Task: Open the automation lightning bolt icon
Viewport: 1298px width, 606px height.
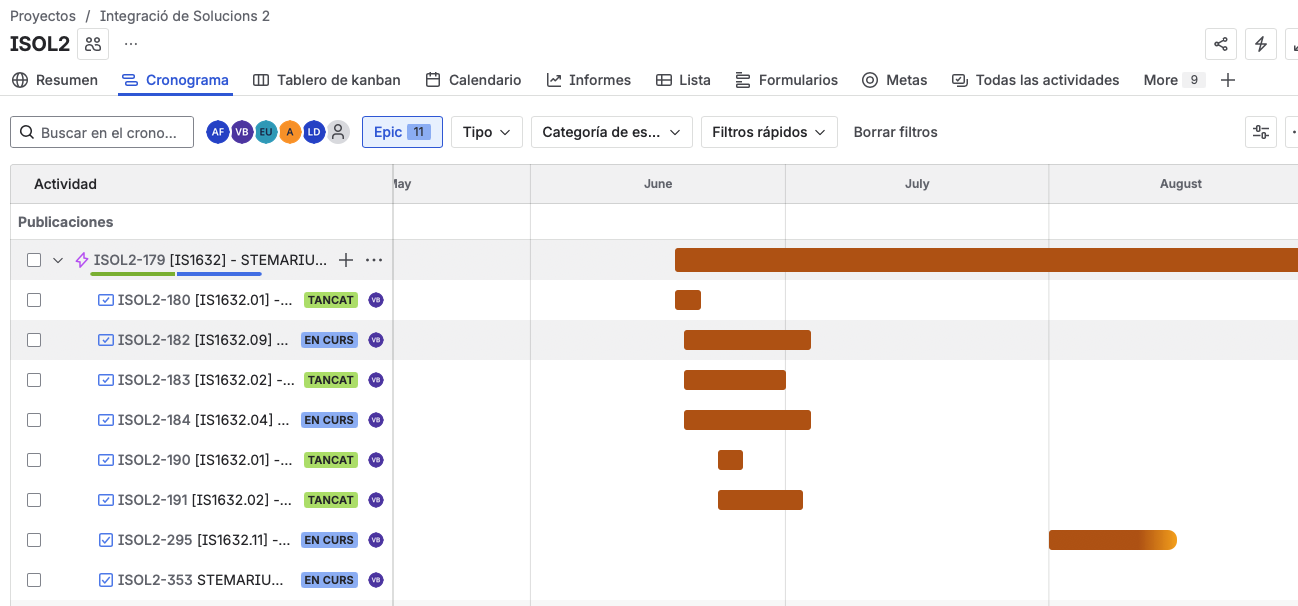Action: [x=1261, y=44]
